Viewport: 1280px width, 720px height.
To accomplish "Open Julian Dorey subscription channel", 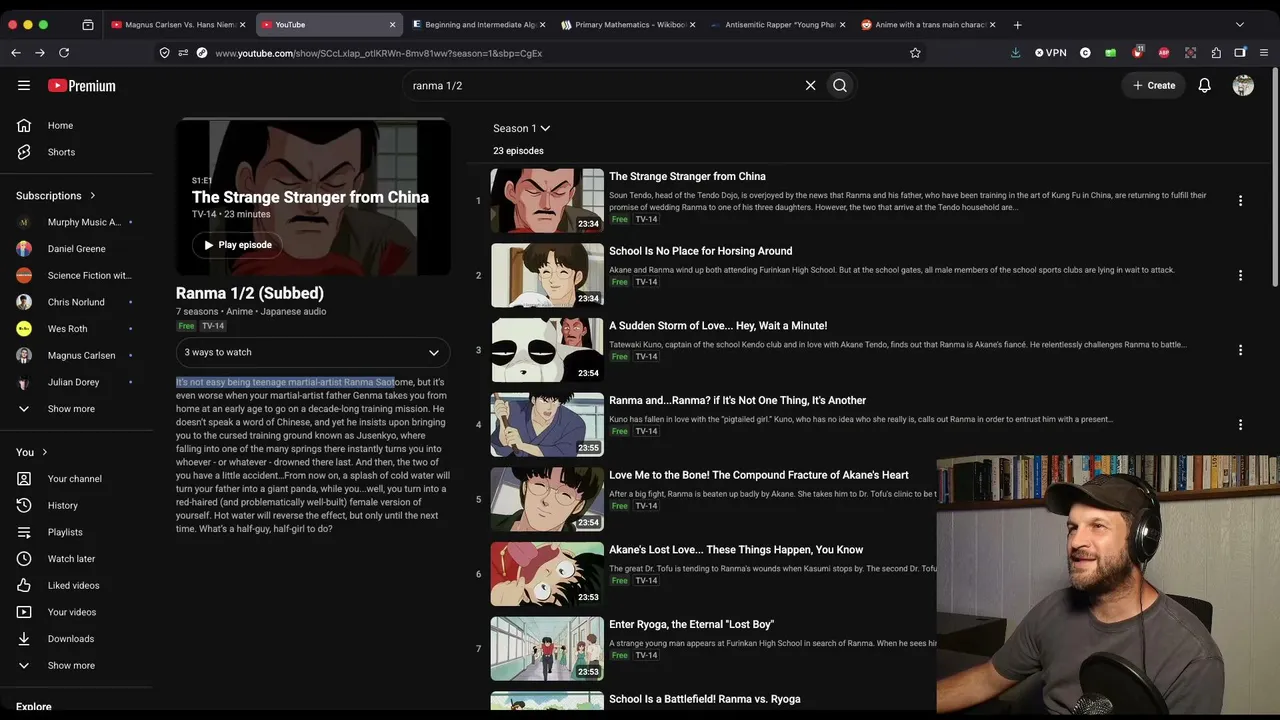I will pos(76,382).
